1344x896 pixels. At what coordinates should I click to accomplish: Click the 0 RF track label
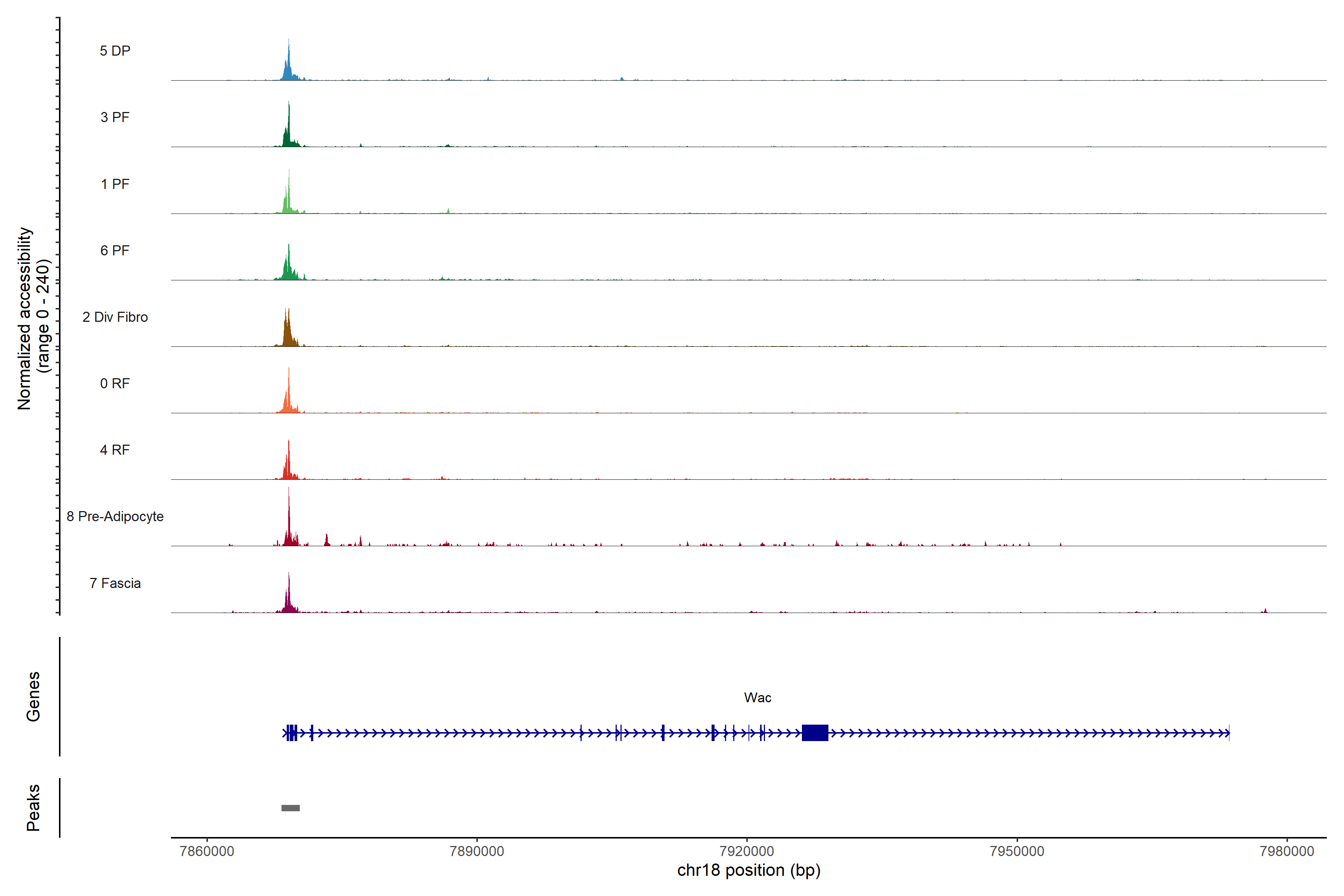(x=115, y=383)
